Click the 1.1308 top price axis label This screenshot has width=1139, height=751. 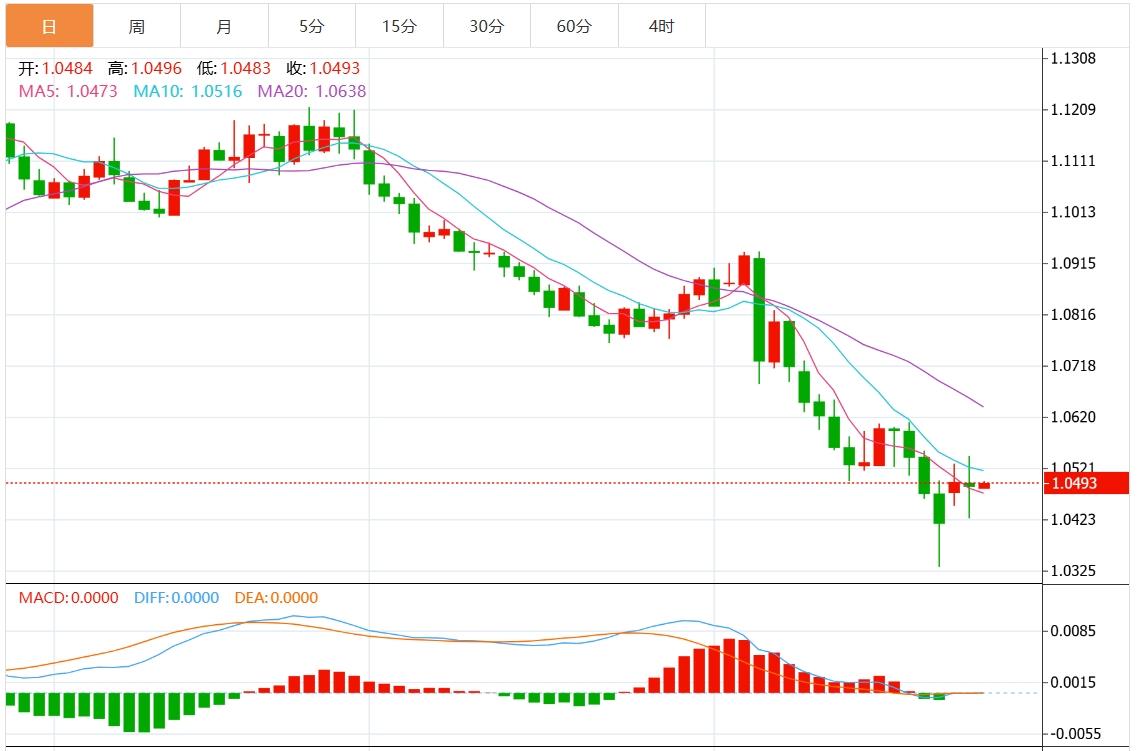tap(1073, 58)
